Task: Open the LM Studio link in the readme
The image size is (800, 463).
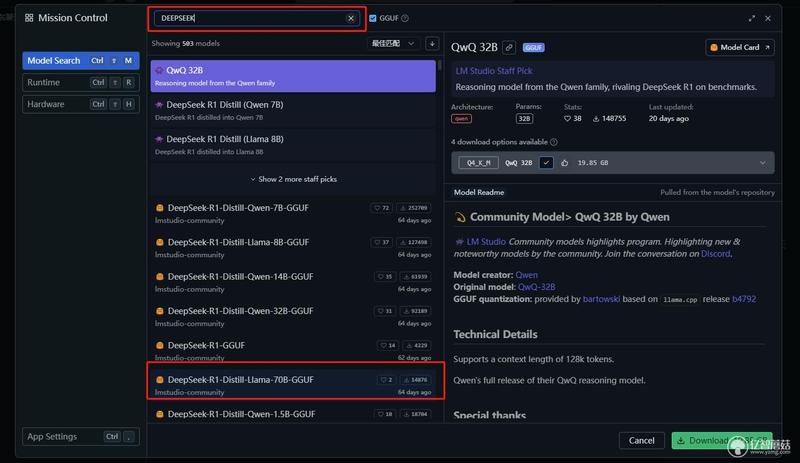Action: point(486,241)
